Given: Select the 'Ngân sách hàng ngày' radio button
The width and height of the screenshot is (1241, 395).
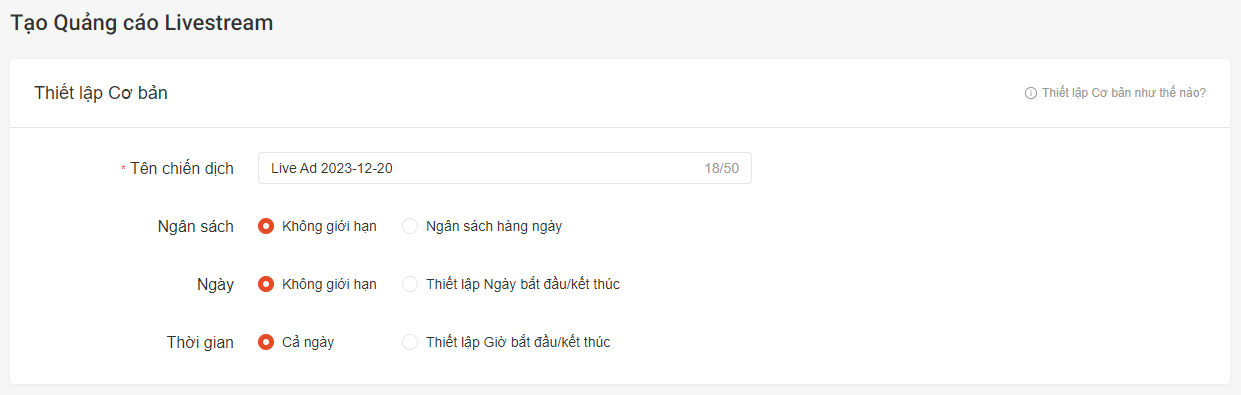Looking at the screenshot, I should pyautogui.click(x=410, y=226).
